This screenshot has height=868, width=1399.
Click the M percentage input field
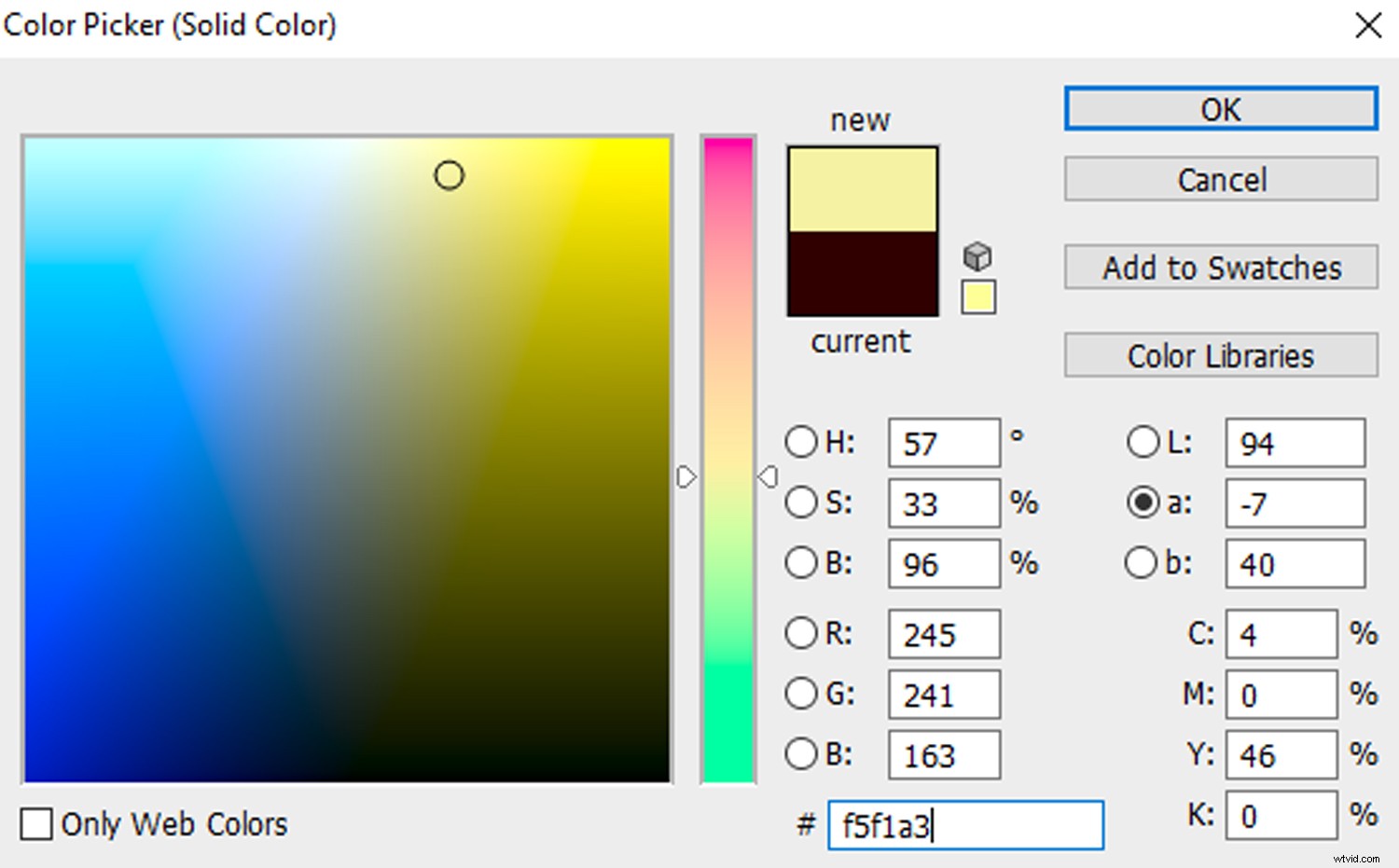click(x=1281, y=695)
